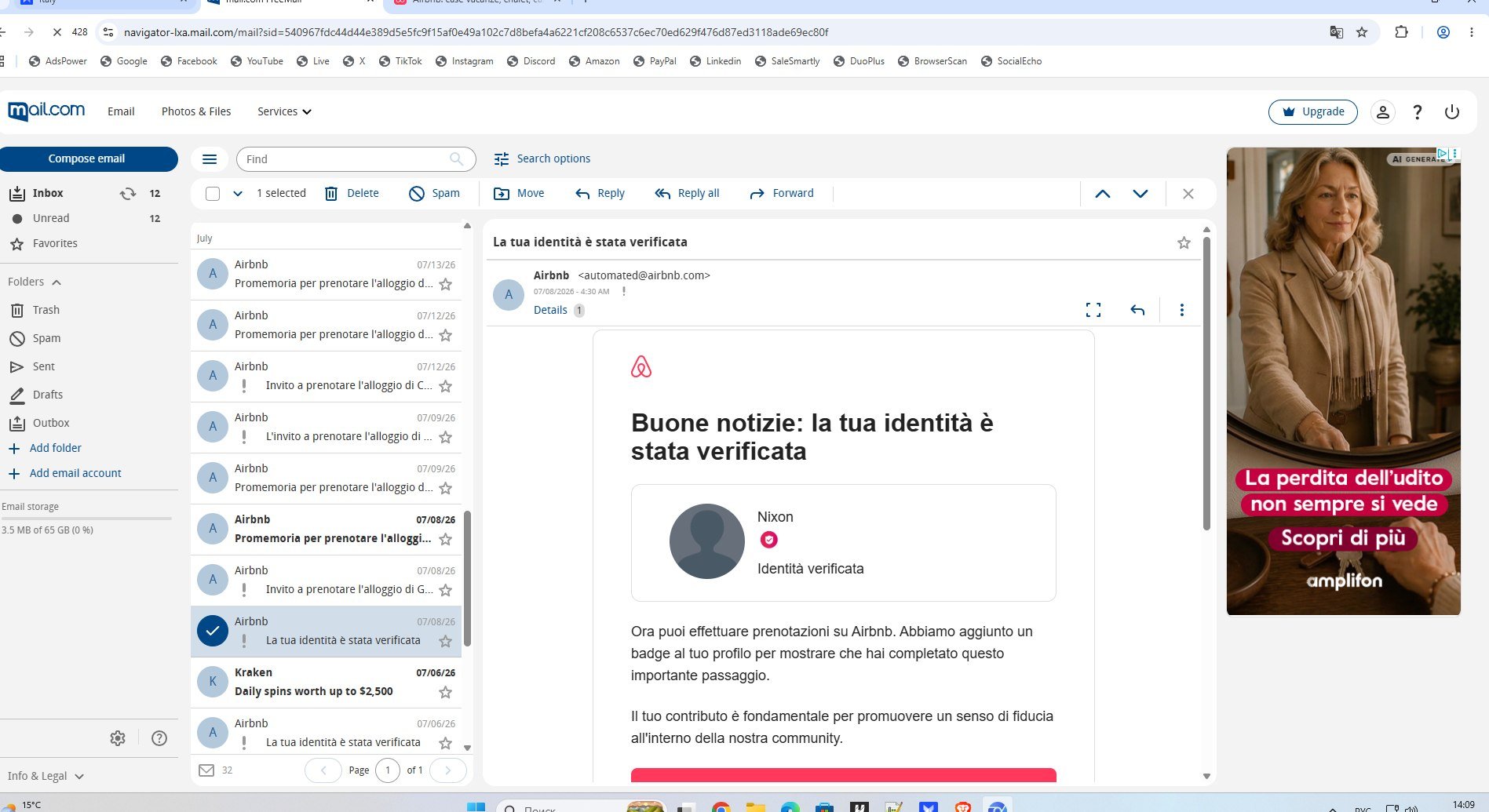Screen dimensions: 1489x812
Task: Close the open email view
Action: pyautogui.click(x=1188, y=194)
